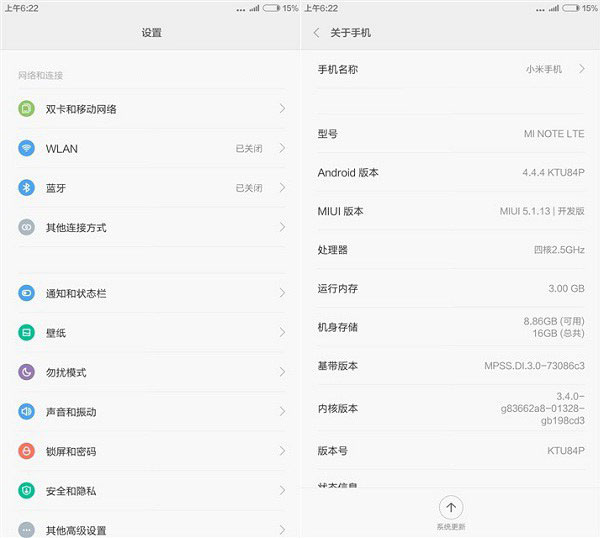This screenshot has width=600, height=538.
Task: Tap the 内核版本 label
Action: click(338, 409)
